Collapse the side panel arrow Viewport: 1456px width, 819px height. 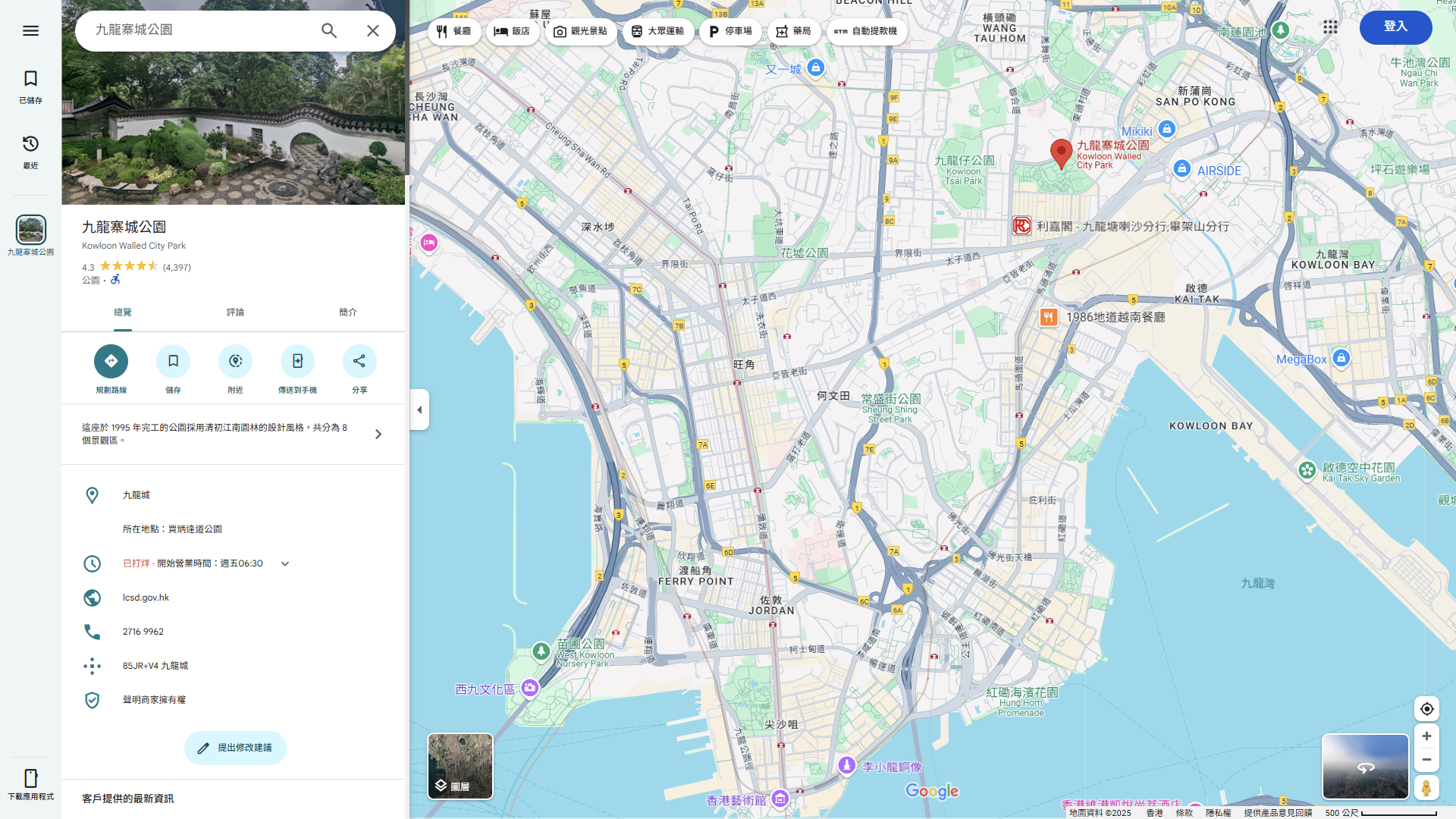[419, 409]
